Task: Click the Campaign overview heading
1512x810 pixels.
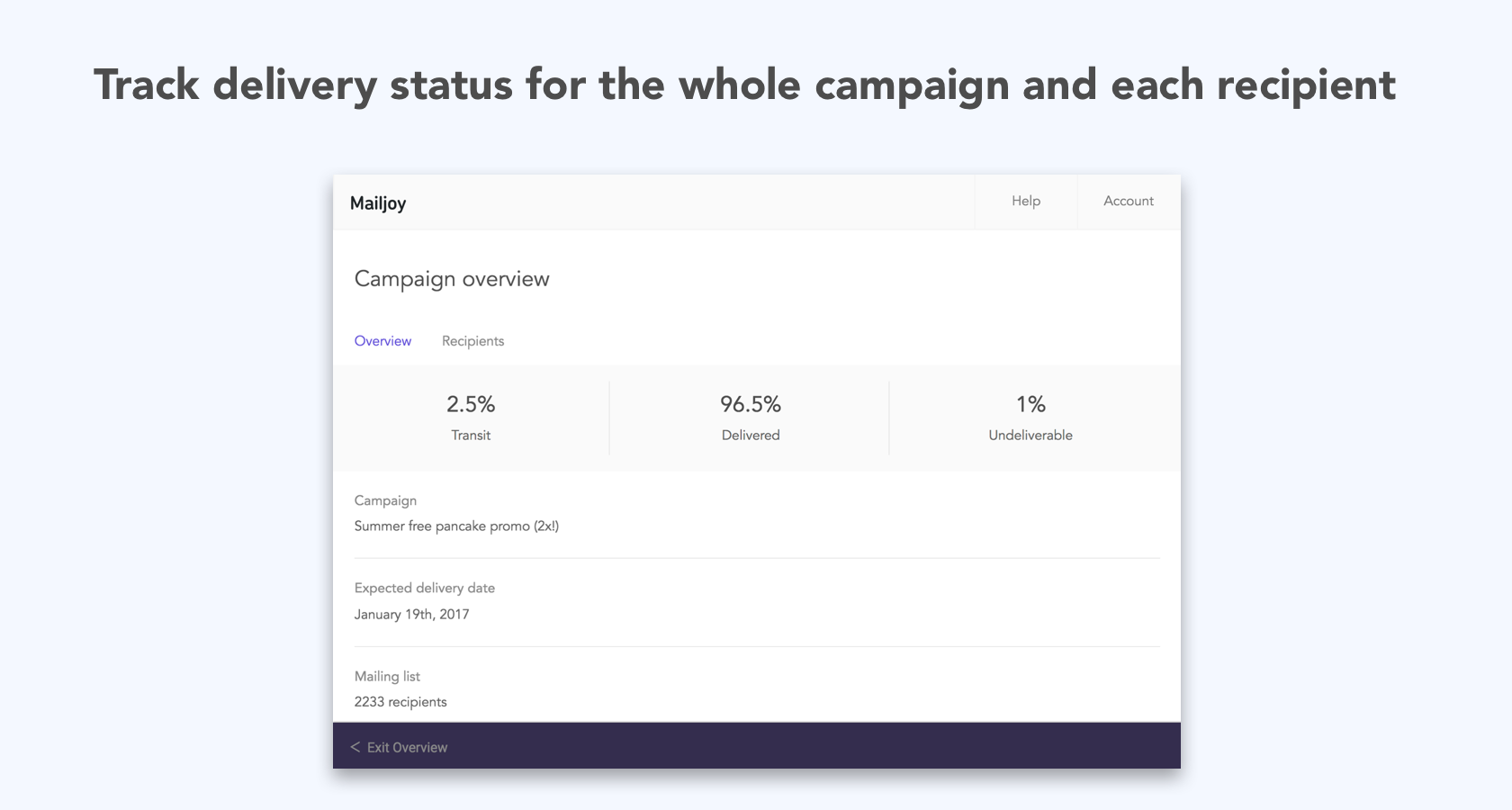Action: click(452, 279)
